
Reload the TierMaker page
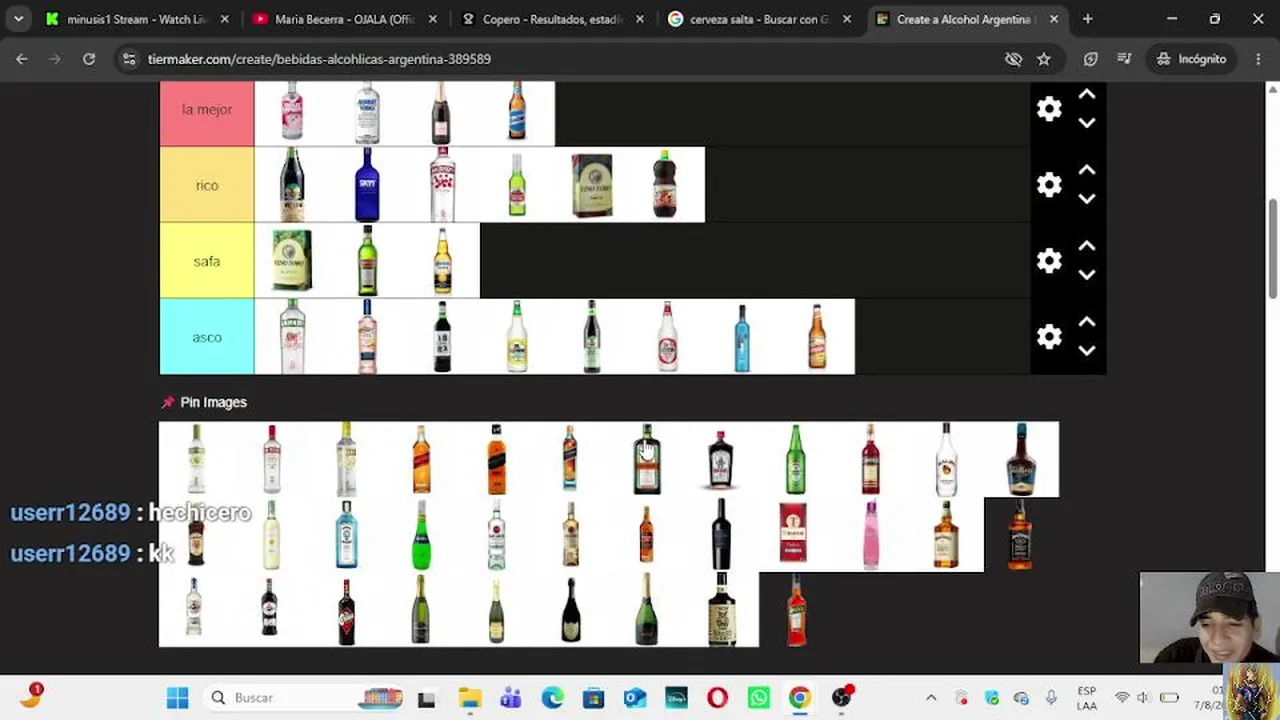89,59
